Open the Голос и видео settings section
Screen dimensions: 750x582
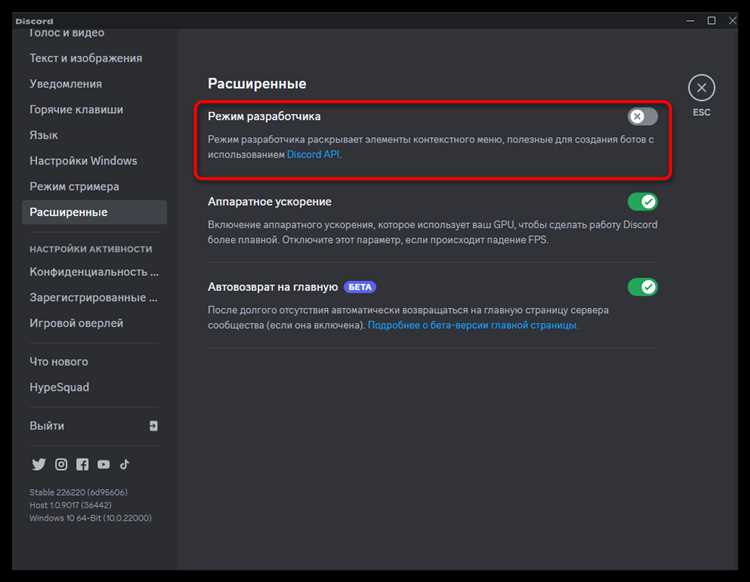[x=66, y=33]
